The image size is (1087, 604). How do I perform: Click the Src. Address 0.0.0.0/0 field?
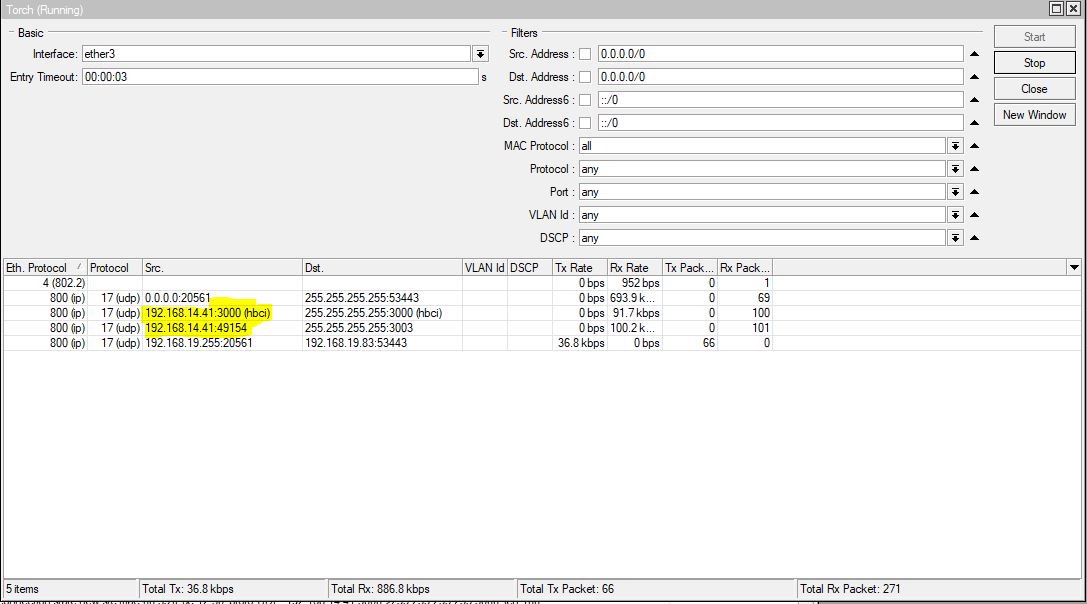click(x=780, y=54)
